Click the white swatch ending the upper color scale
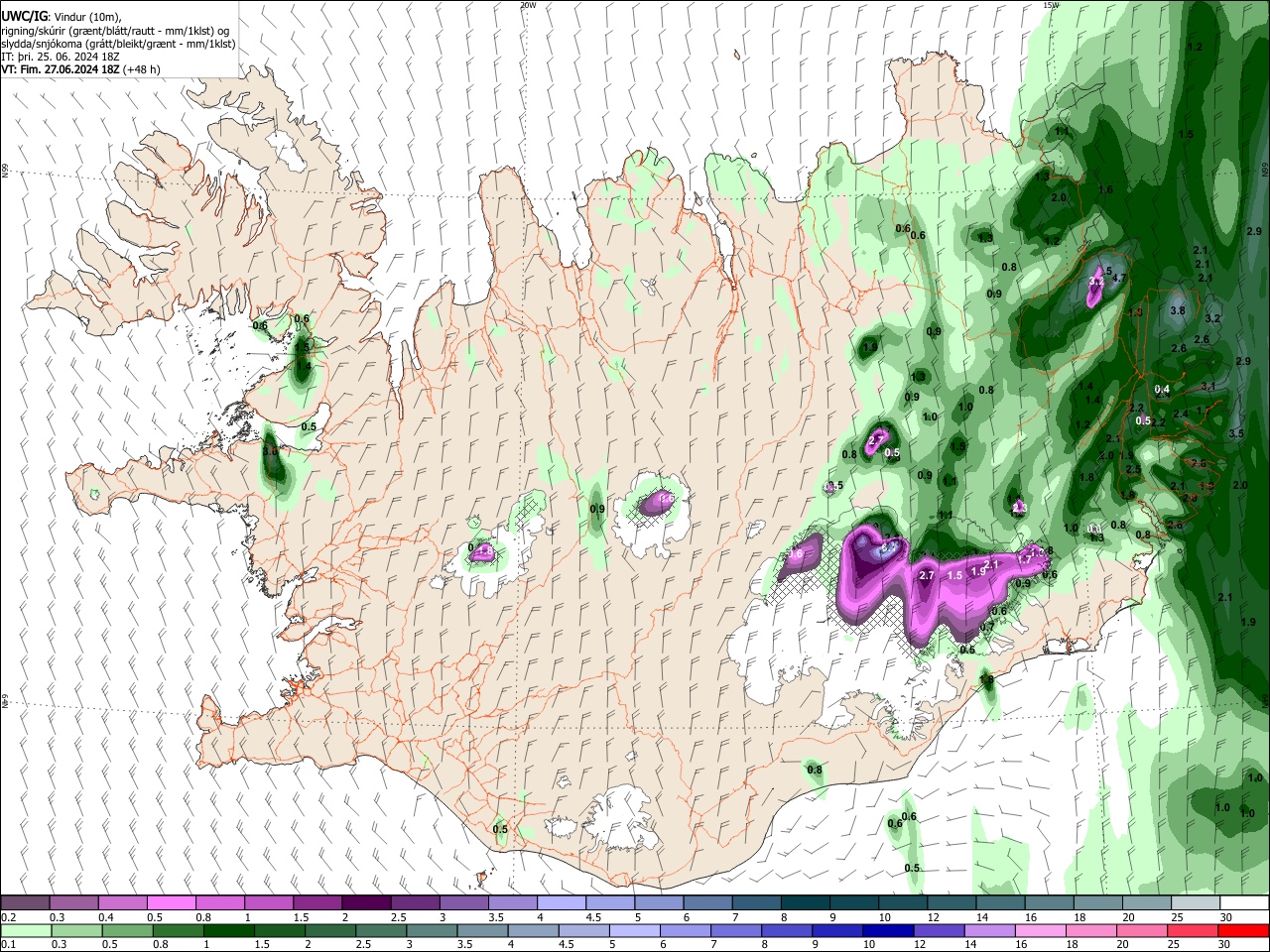This screenshot has height=952, width=1270. (1243, 903)
